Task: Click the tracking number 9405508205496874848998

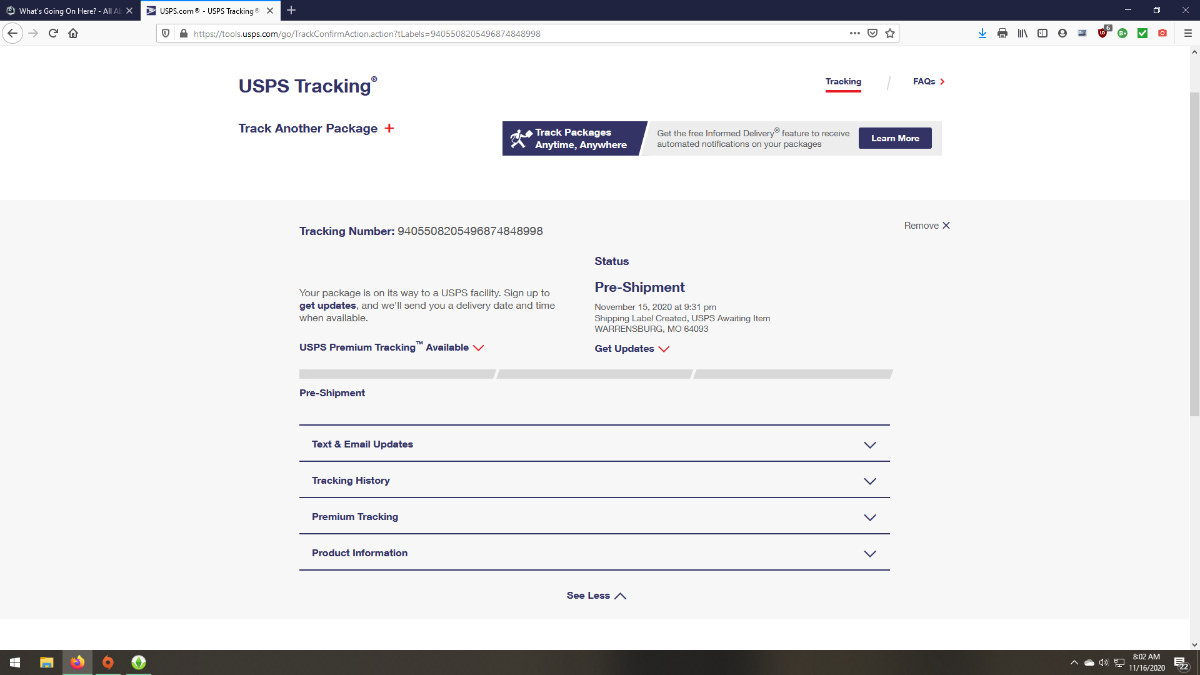Action: tap(470, 231)
